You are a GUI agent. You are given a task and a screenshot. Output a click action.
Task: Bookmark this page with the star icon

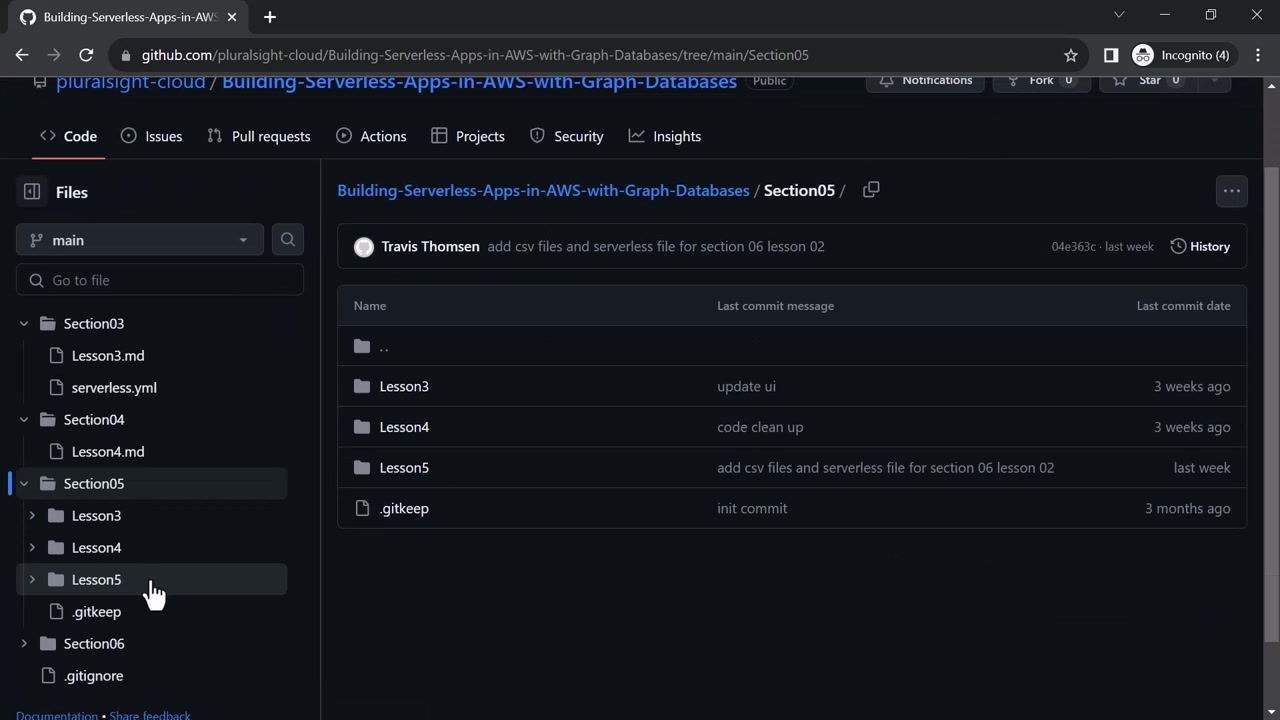pyautogui.click(x=1071, y=55)
